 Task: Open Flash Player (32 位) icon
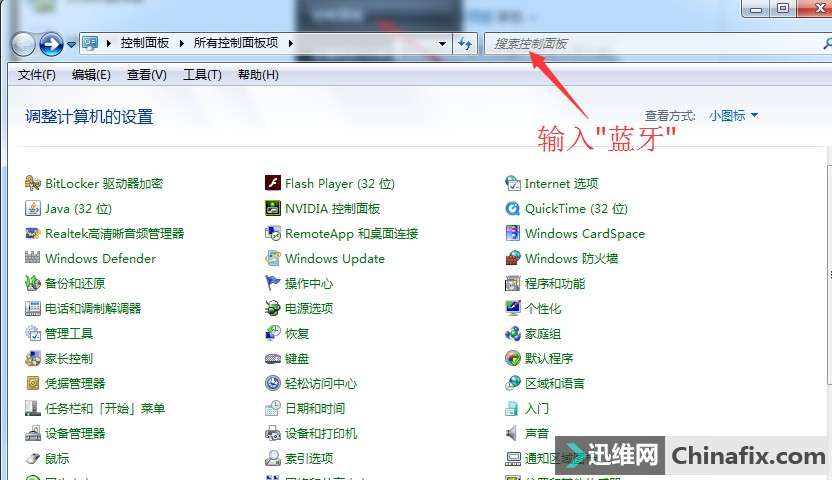(x=273, y=184)
